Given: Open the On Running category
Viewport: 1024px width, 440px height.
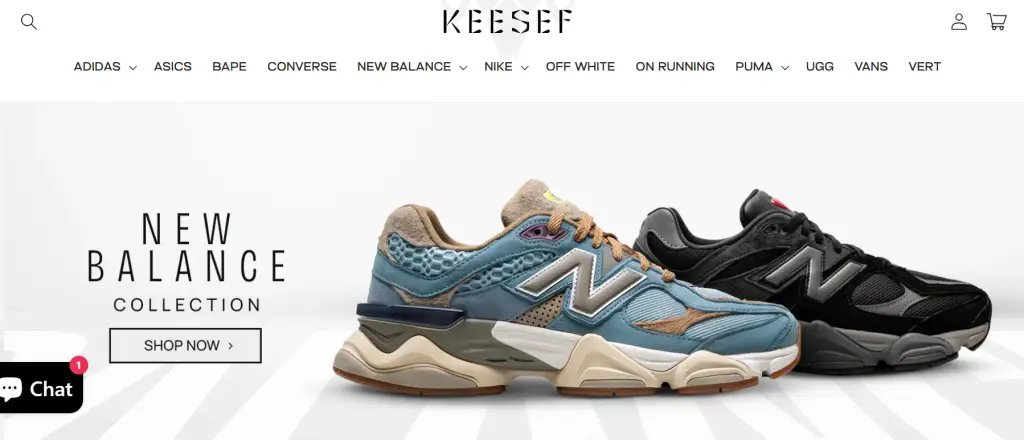Looking at the screenshot, I should pyautogui.click(x=675, y=67).
